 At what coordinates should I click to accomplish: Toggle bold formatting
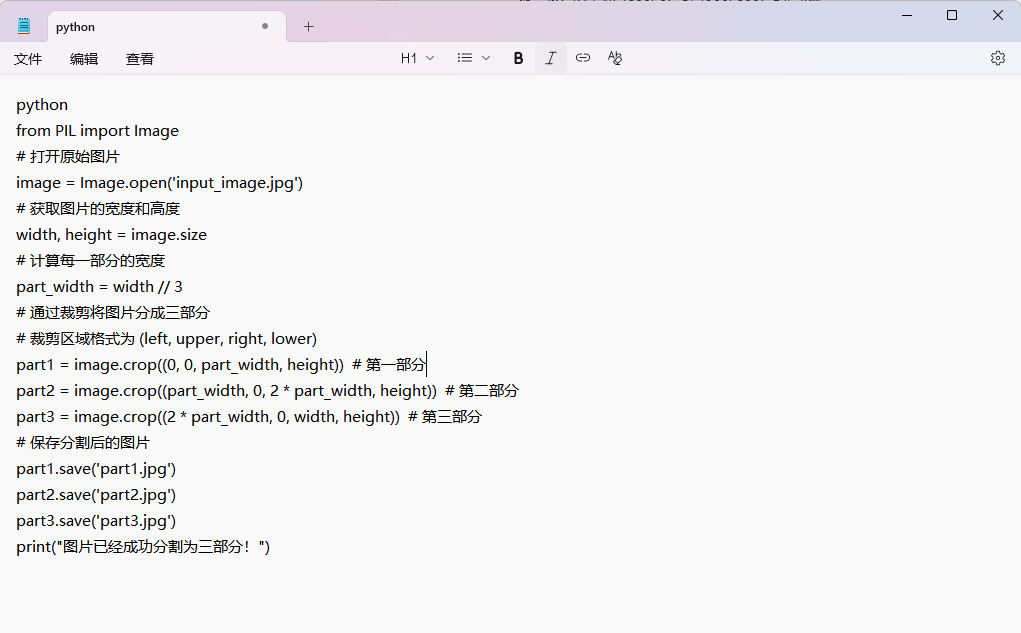coord(518,58)
